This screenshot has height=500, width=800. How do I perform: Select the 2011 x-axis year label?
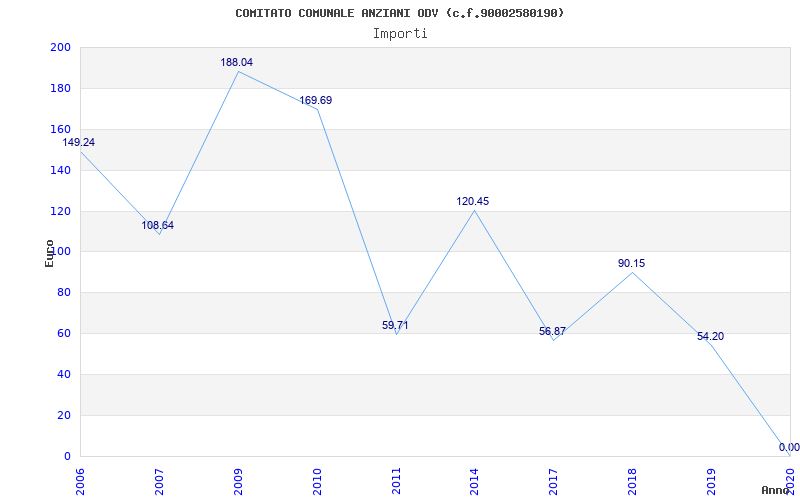click(x=396, y=482)
